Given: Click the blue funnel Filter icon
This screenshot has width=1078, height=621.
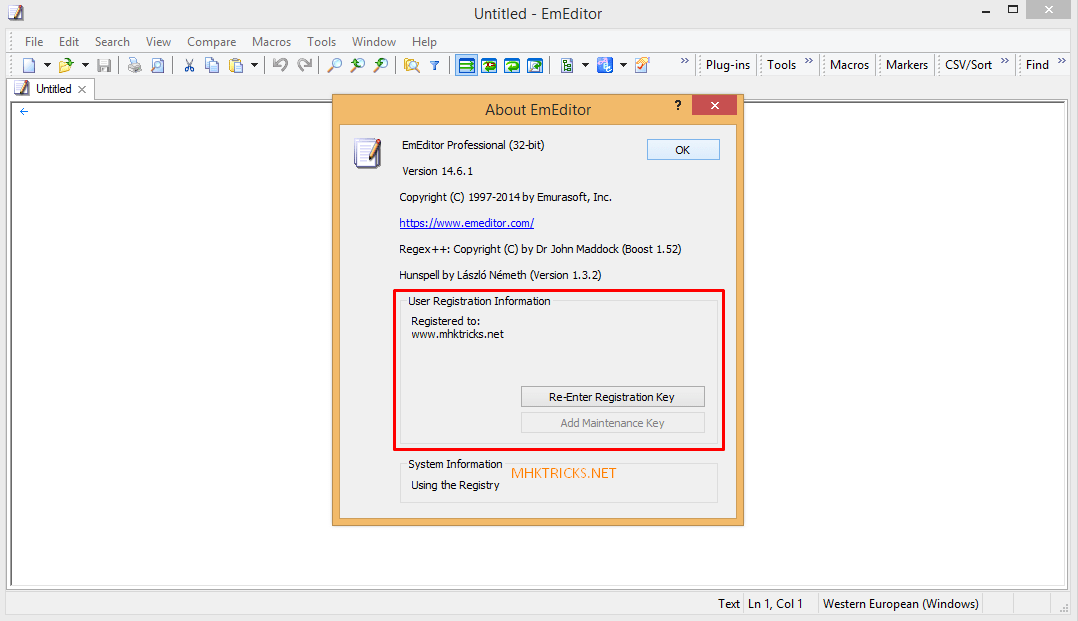Looking at the screenshot, I should pyautogui.click(x=434, y=65).
